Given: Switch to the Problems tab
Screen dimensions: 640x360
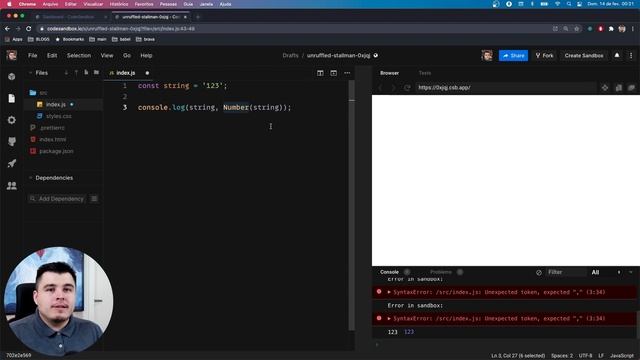Looking at the screenshot, I should point(441,272).
